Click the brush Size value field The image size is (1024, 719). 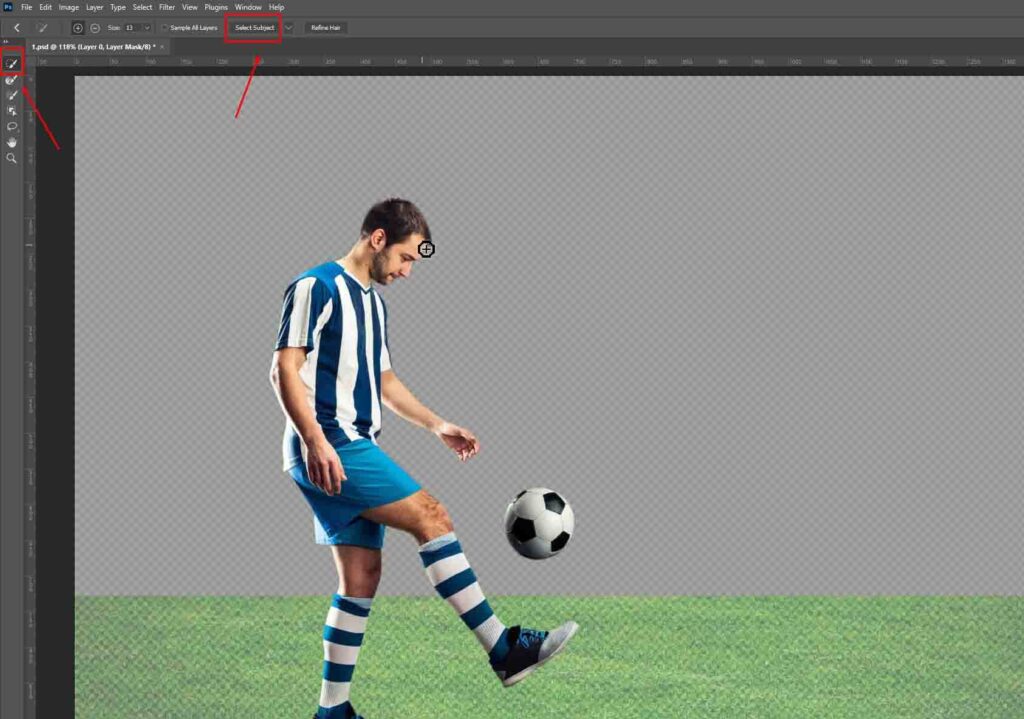(131, 28)
